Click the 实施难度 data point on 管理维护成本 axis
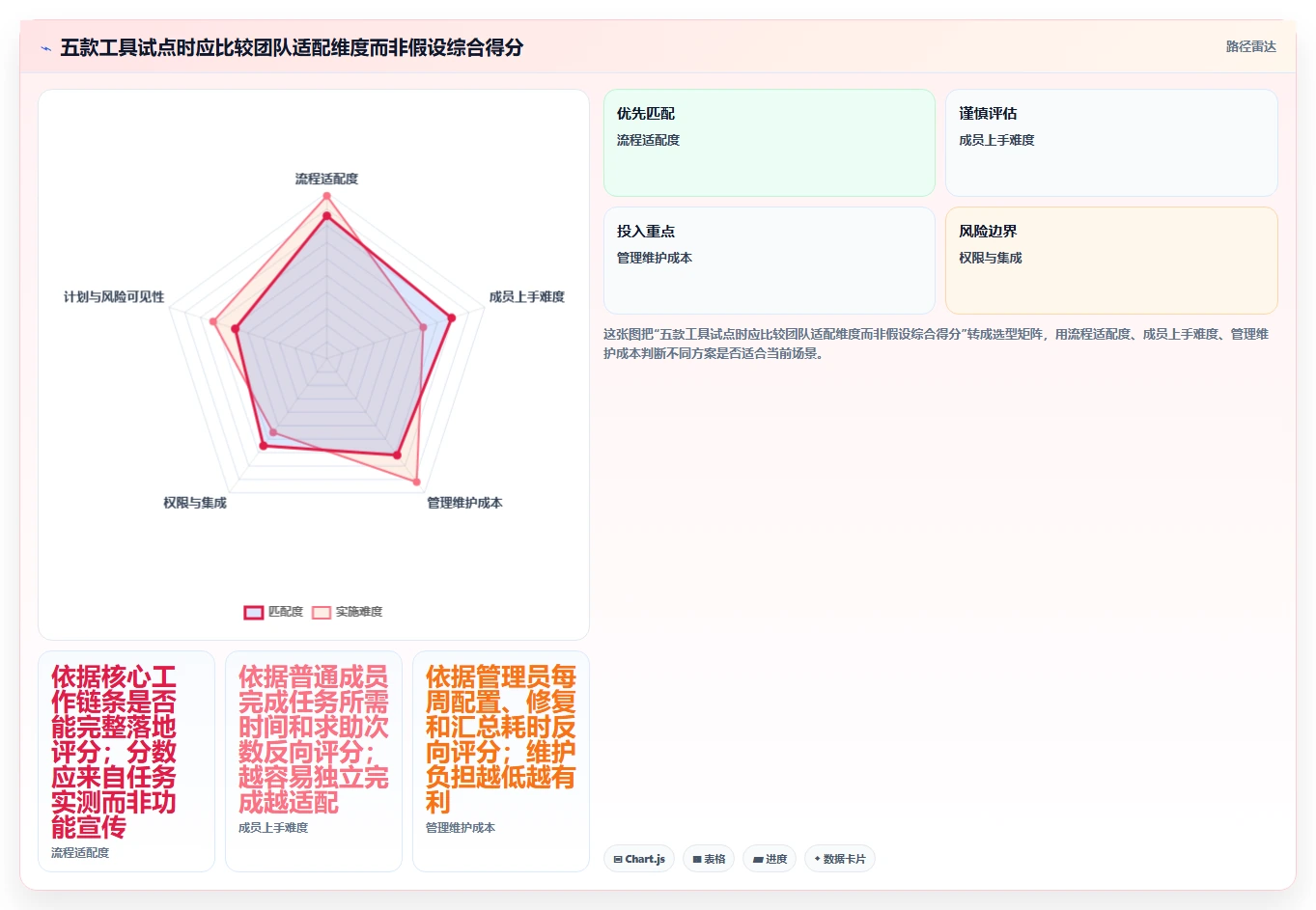Image resolution: width=1316 pixels, height=910 pixels. coord(417,481)
